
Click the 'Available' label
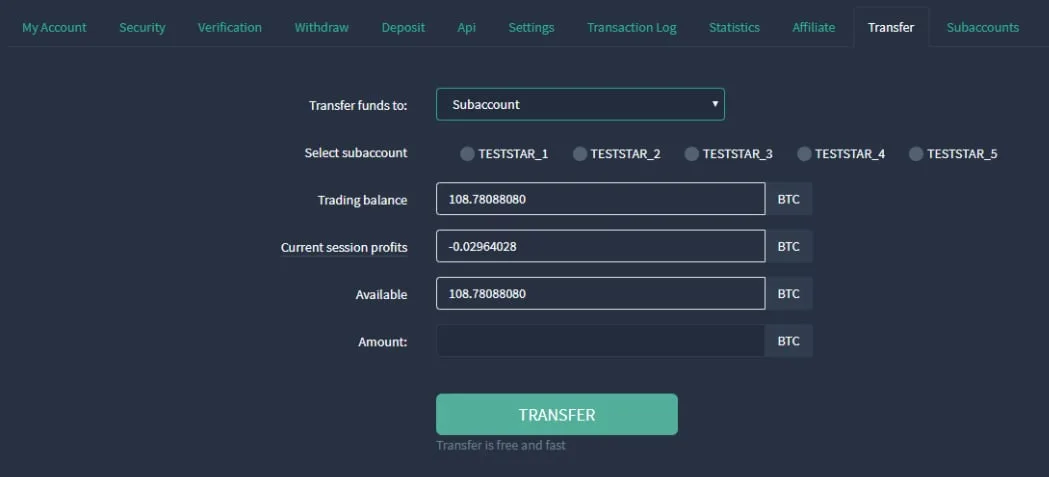point(381,295)
